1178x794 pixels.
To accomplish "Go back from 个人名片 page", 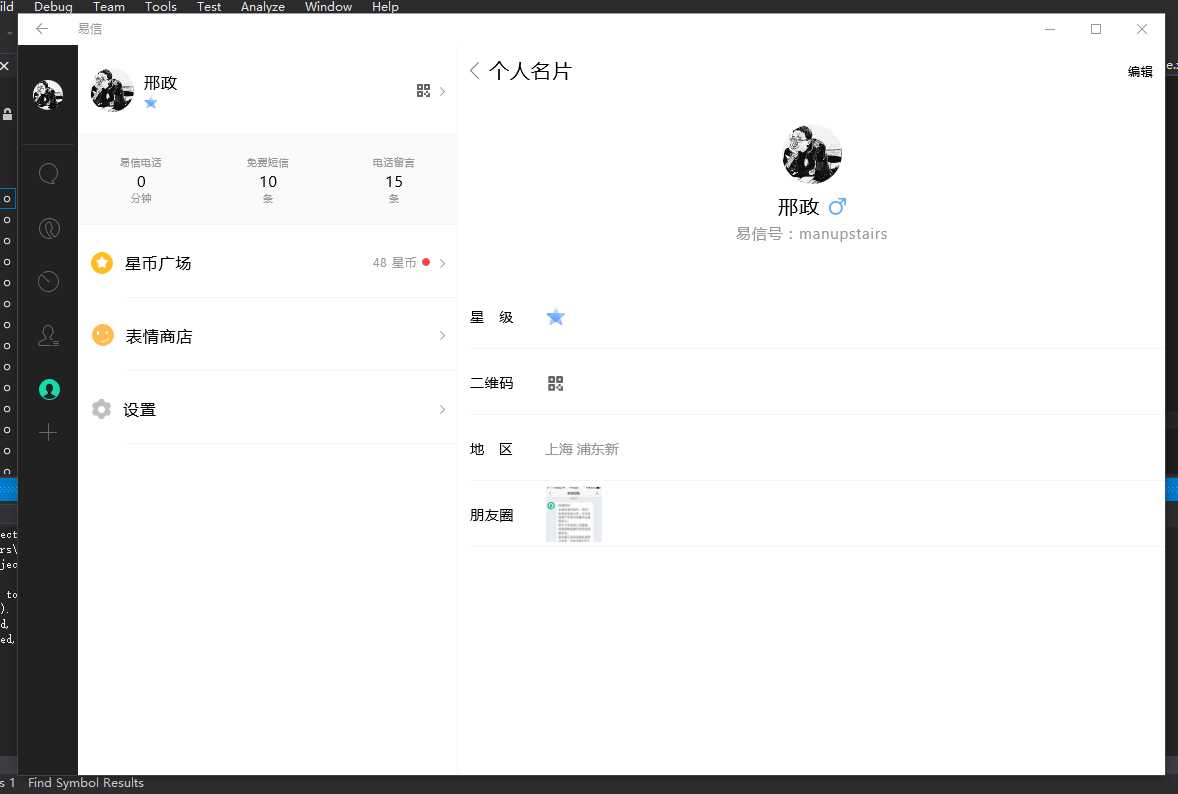I will tap(475, 71).
